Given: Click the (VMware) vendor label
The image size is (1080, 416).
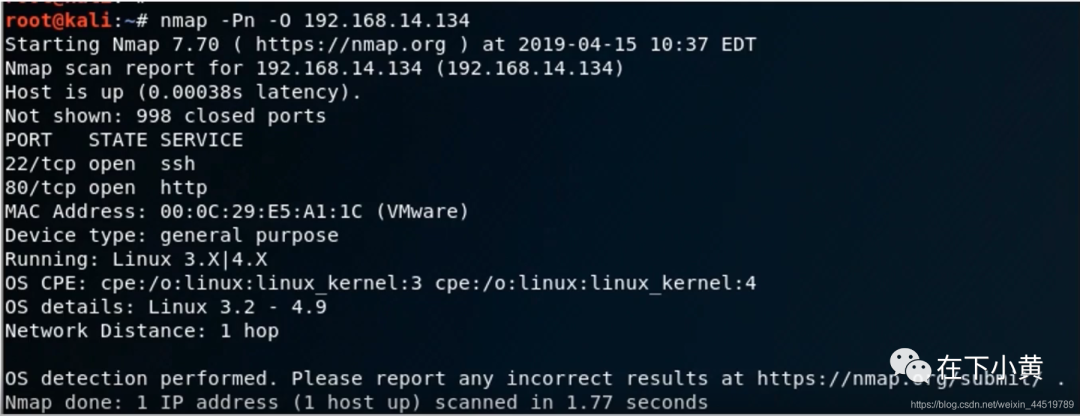Looking at the screenshot, I should [x=423, y=211].
